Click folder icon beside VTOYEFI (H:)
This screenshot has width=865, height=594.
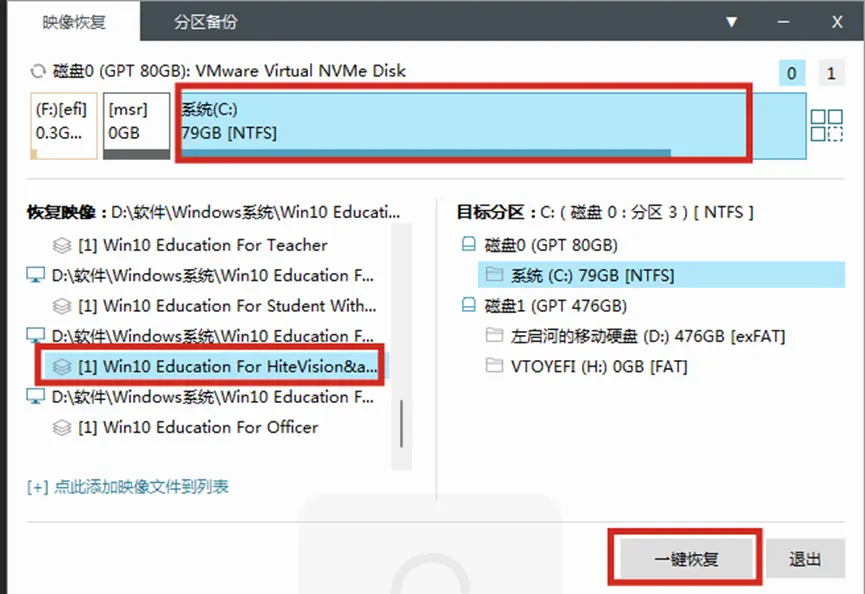[494, 365]
